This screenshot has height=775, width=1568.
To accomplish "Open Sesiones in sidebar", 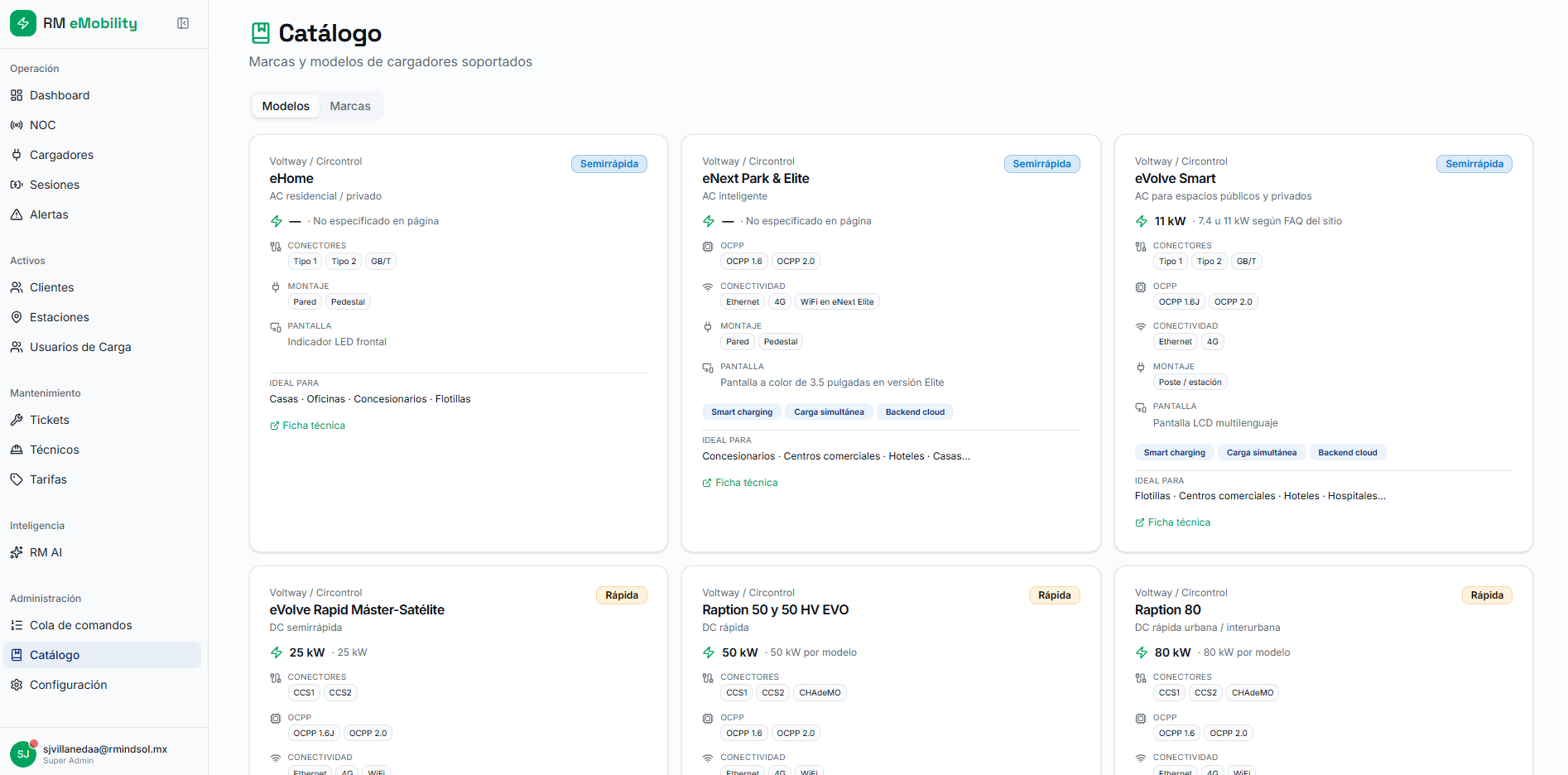I will [102, 185].
